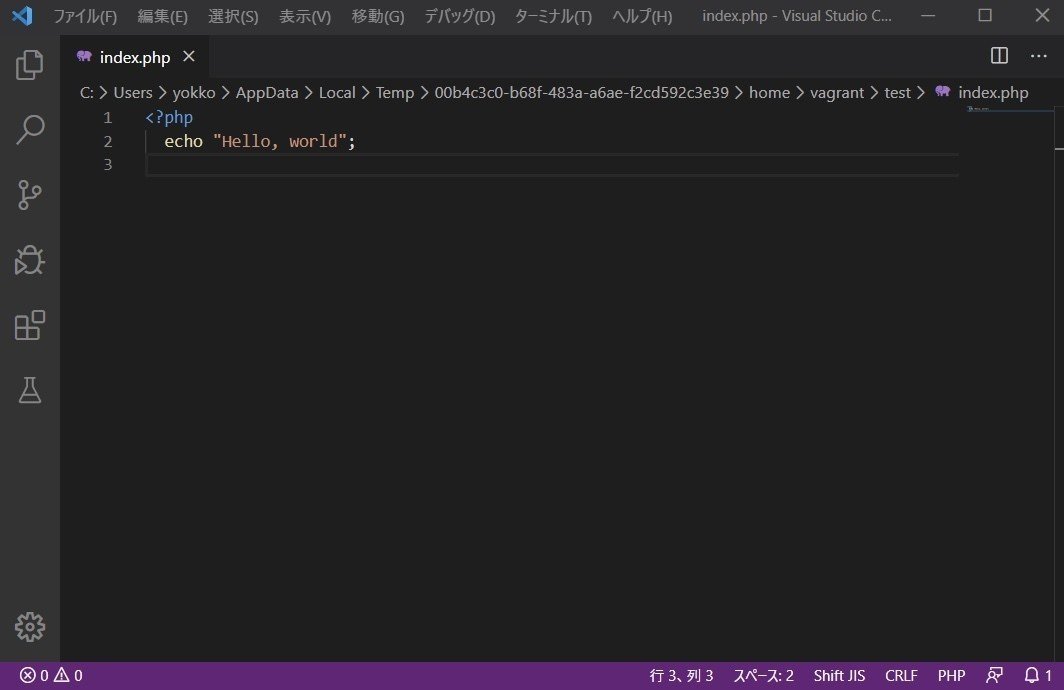Click the warning count in status bar
The image size is (1064, 690).
point(69,675)
